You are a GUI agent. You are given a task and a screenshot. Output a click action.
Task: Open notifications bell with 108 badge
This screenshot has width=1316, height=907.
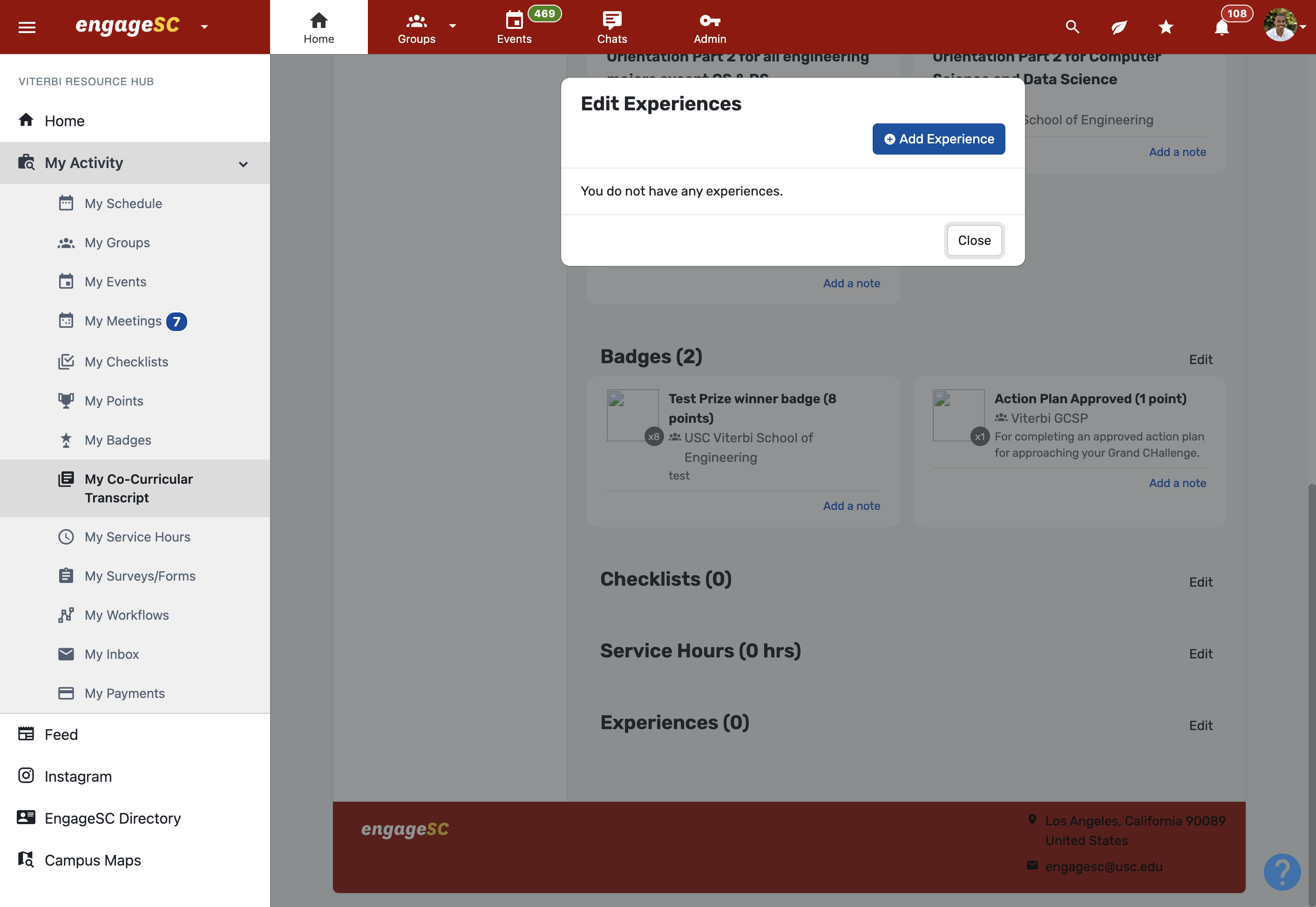(1221, 27)
